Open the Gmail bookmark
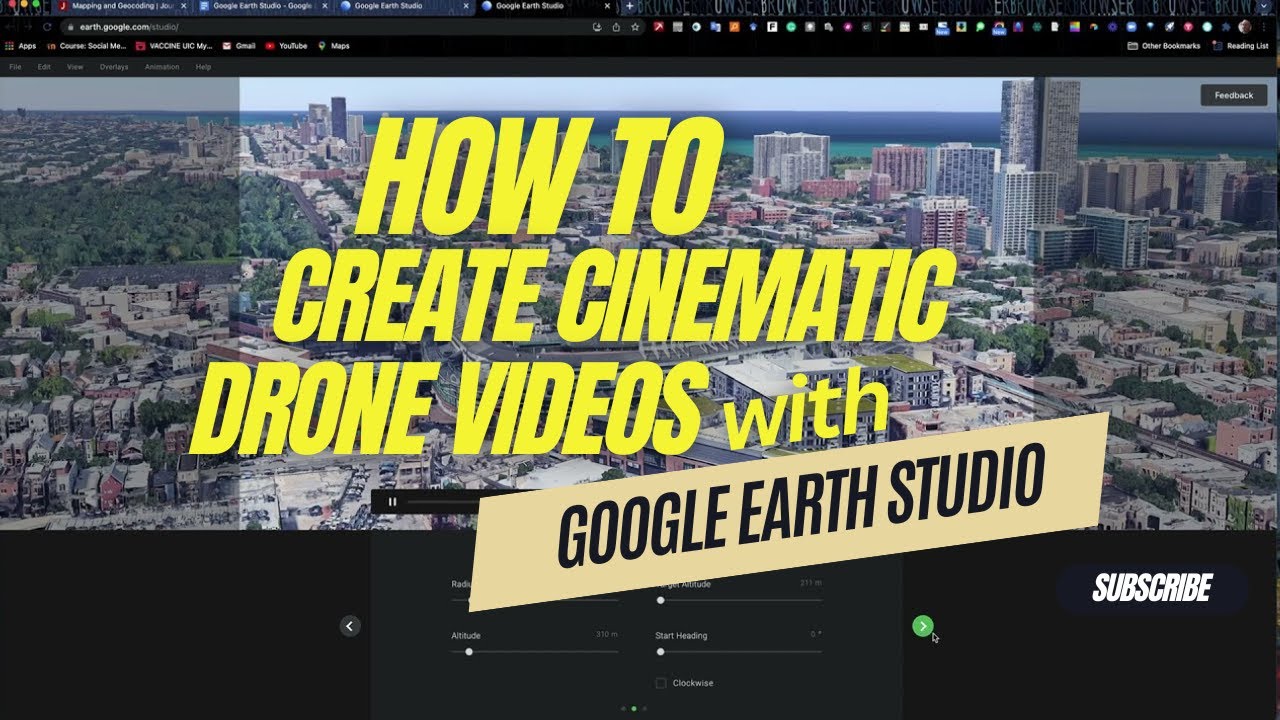This screenshot has height=720, width=1280. click(239, 45)
